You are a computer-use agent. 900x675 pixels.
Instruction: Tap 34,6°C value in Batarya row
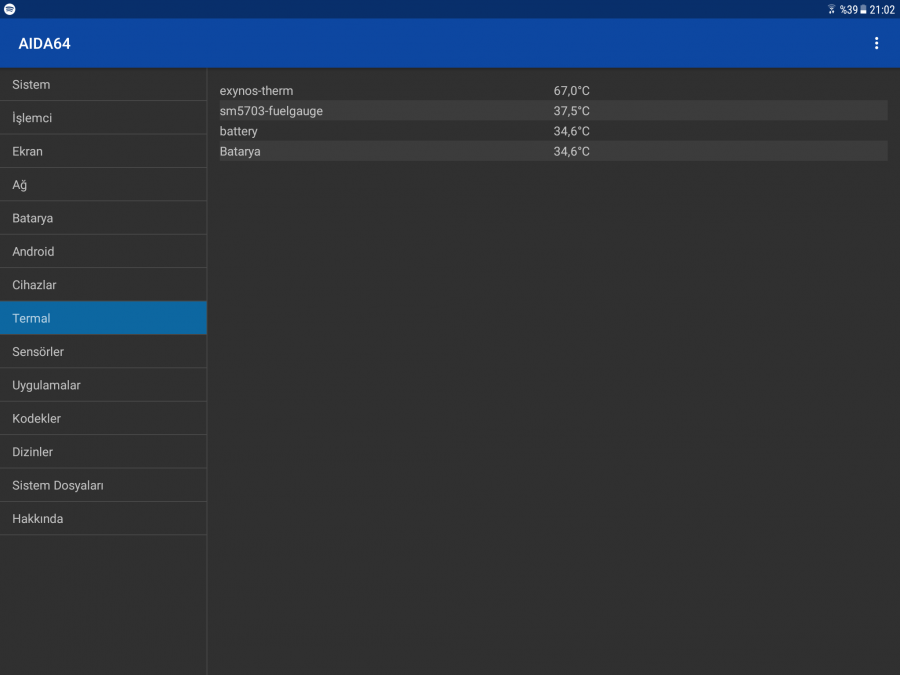point(571,152)
